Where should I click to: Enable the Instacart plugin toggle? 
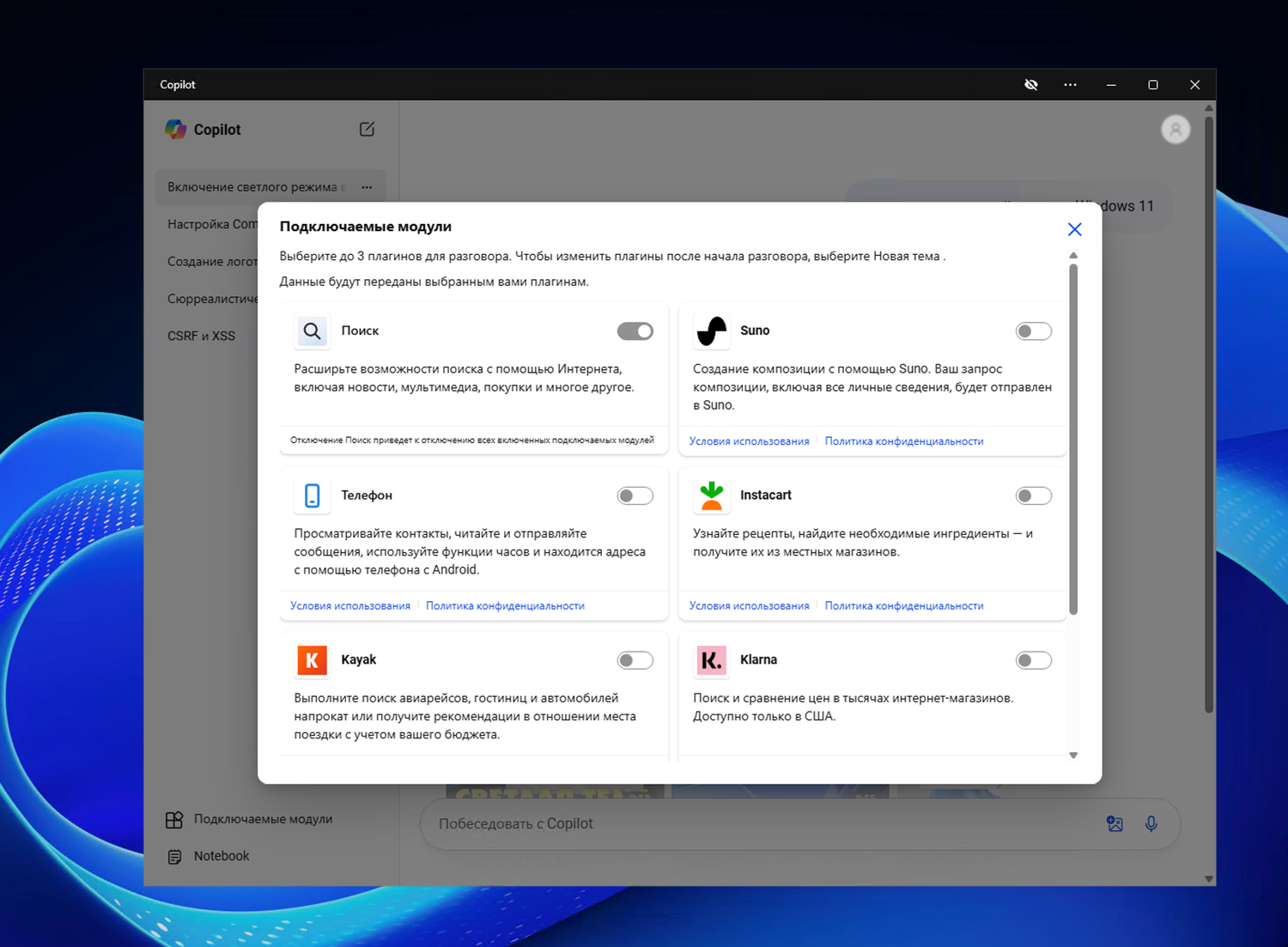point(1034,496)
